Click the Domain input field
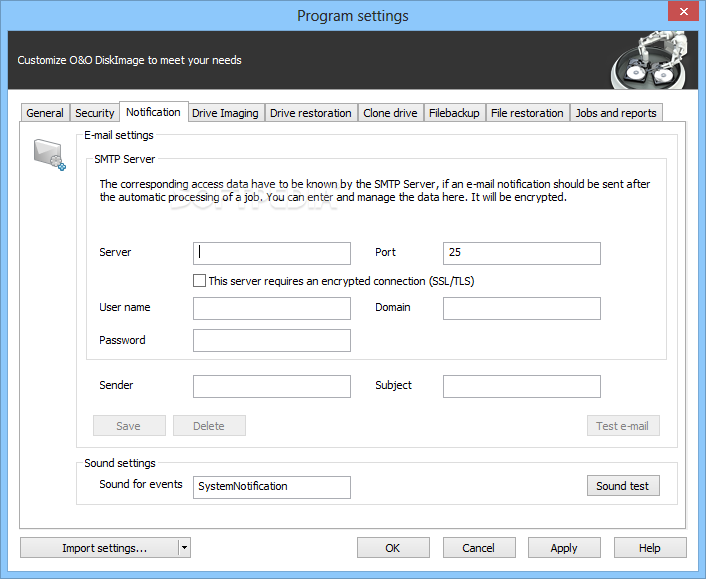Image resolution: width=706 pixels, height=579 pixels. coord(521,308)
